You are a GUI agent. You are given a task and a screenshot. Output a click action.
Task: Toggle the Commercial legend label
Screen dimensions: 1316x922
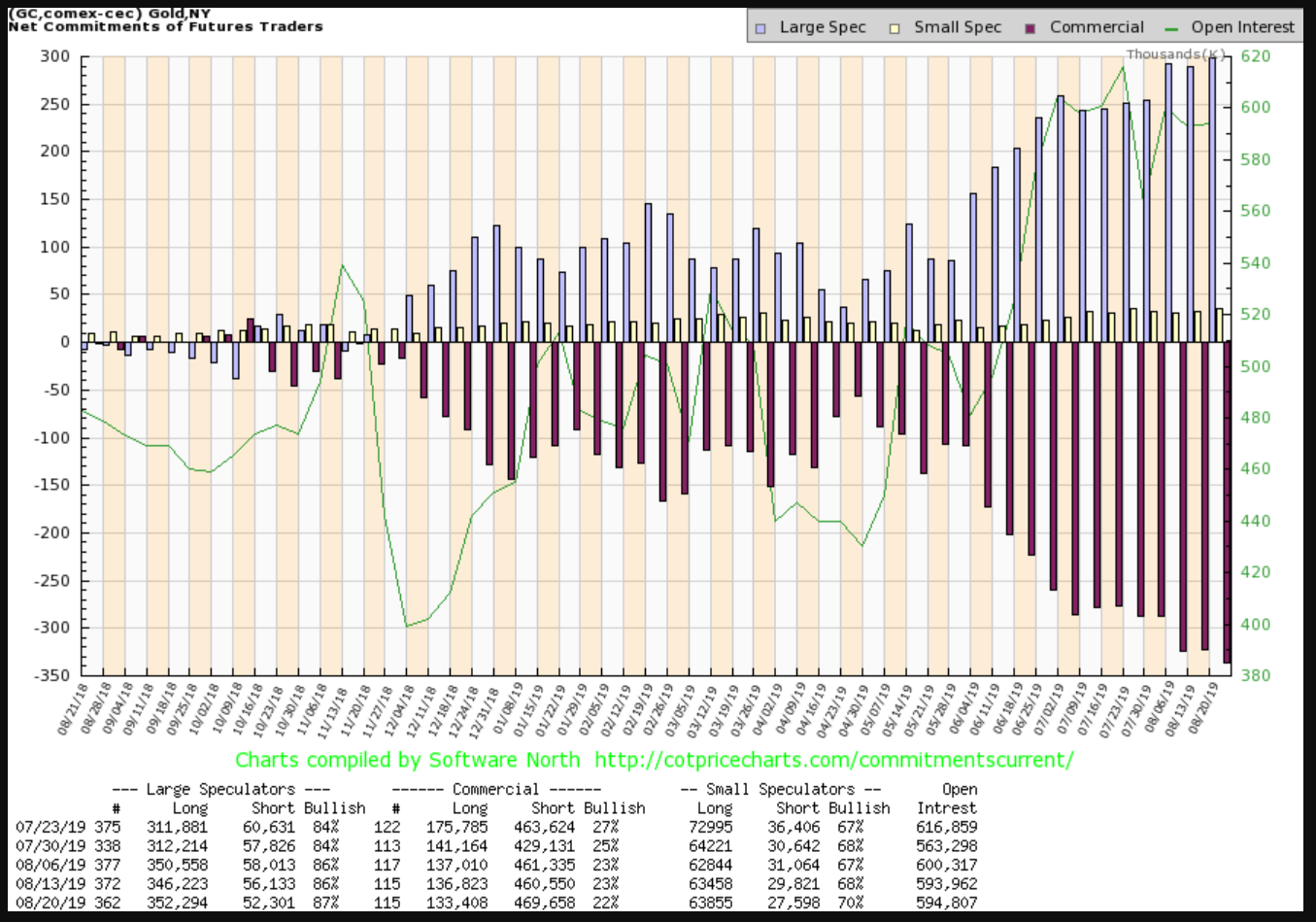tap(1097, 27)
